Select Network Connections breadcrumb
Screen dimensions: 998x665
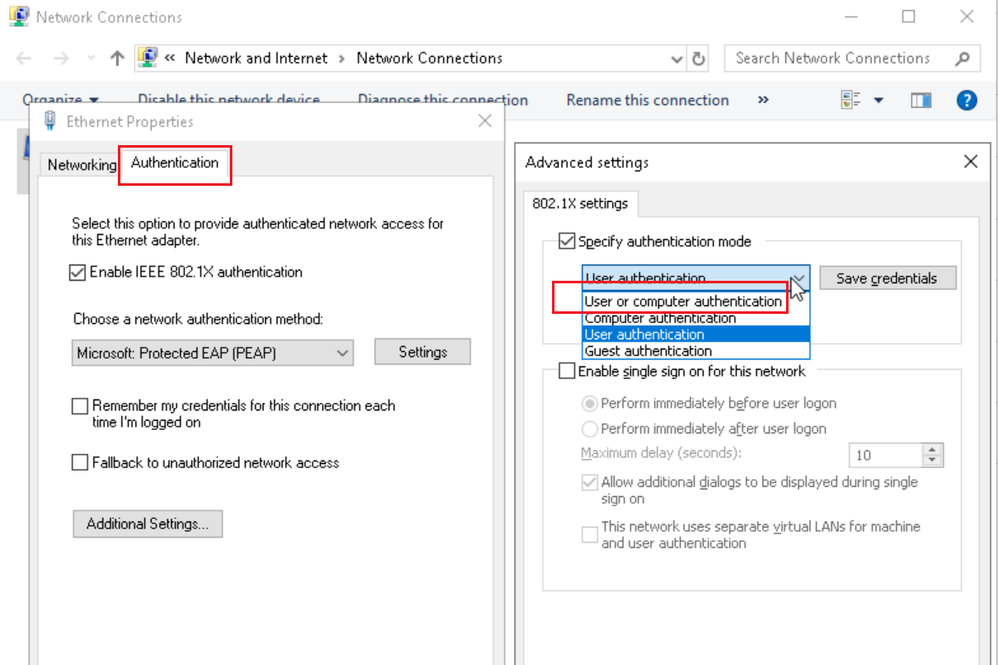coord(429,59)
